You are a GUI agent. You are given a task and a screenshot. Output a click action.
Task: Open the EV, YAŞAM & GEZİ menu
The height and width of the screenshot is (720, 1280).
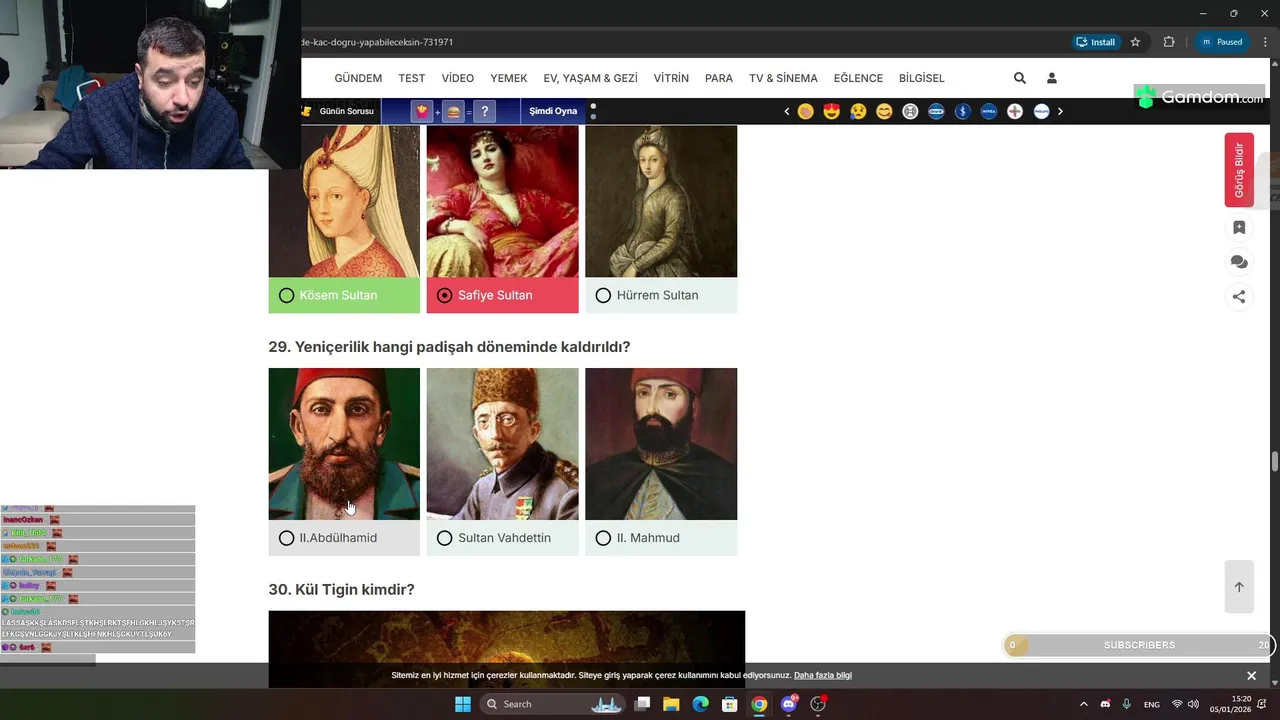590,78
